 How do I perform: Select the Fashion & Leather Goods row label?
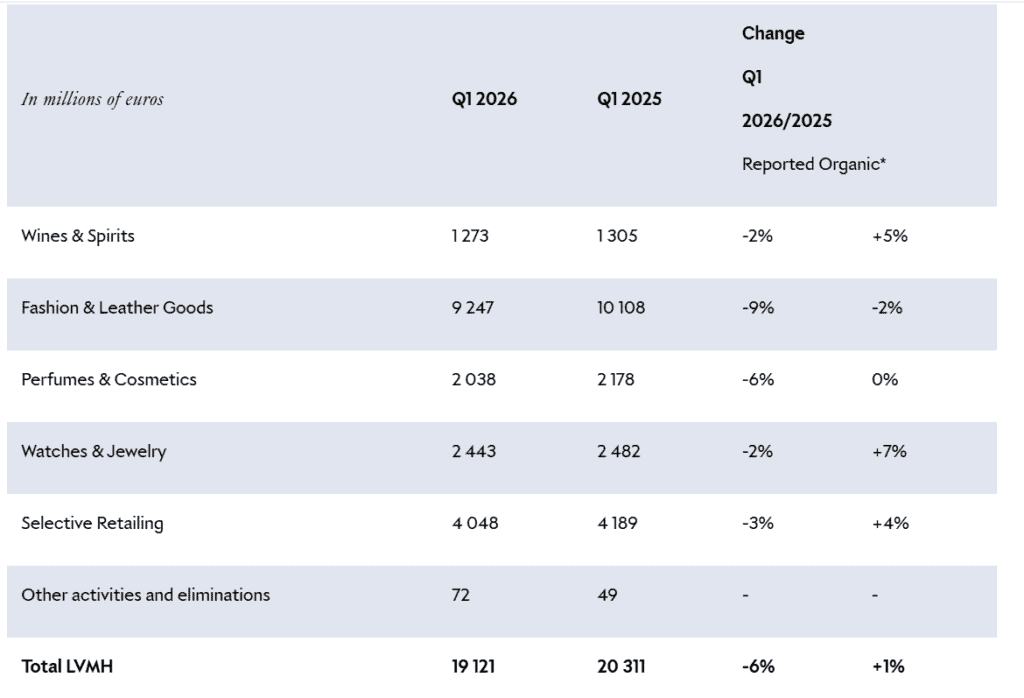tap(117, 307)
